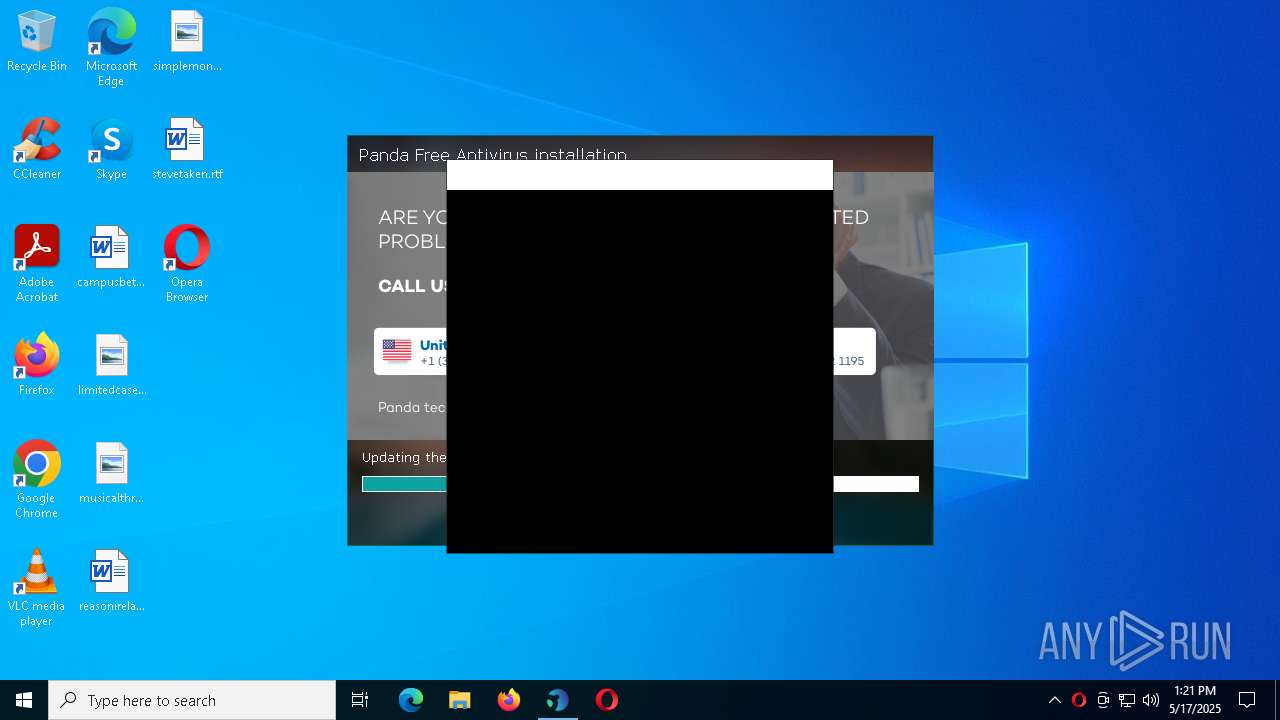Launch Opera Browser desktop shortcut
The image size is (1280, 720).
(187, 264)
